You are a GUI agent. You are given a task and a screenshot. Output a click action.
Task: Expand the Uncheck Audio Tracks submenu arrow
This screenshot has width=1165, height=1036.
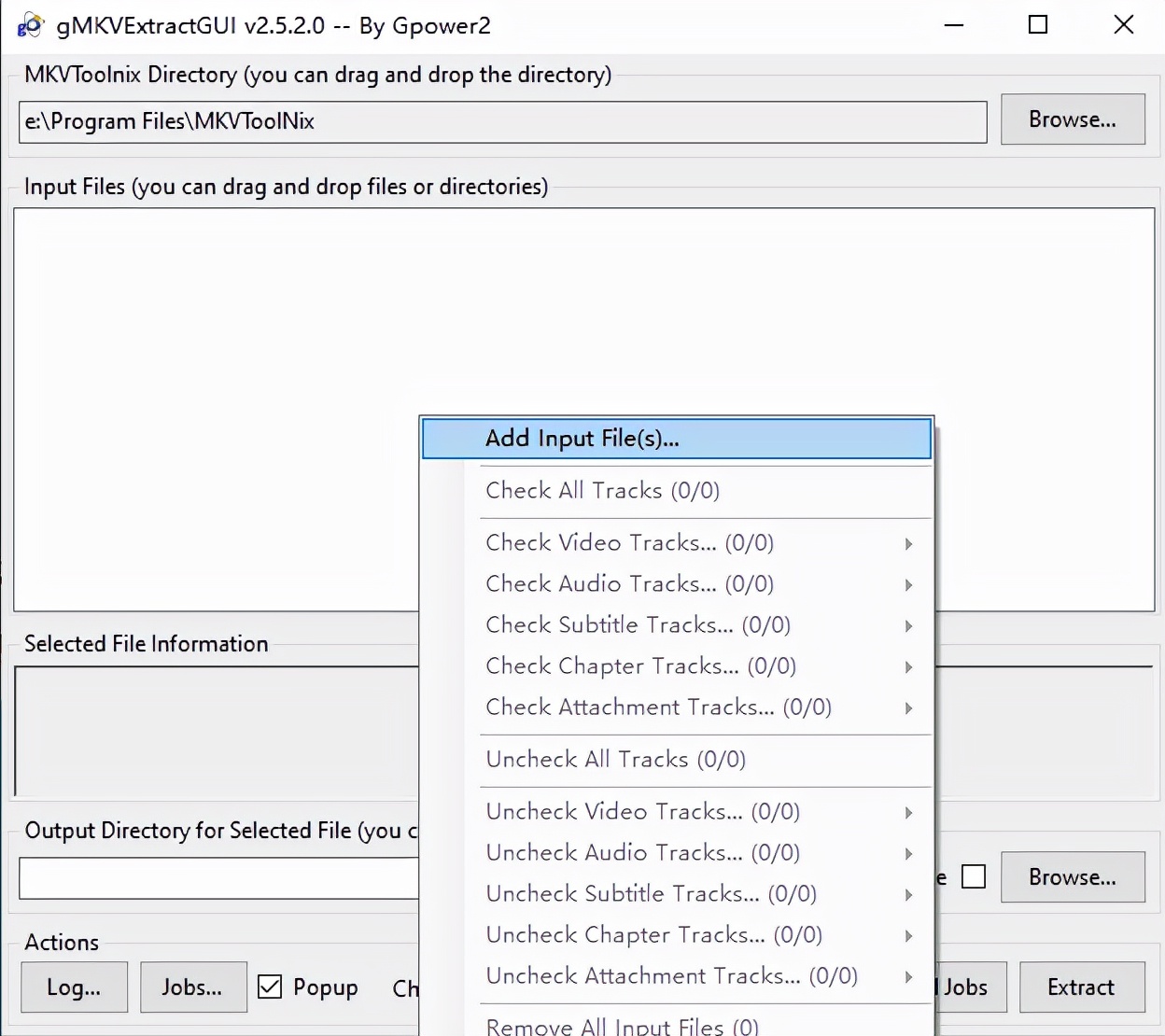click(x=908, y=853)
